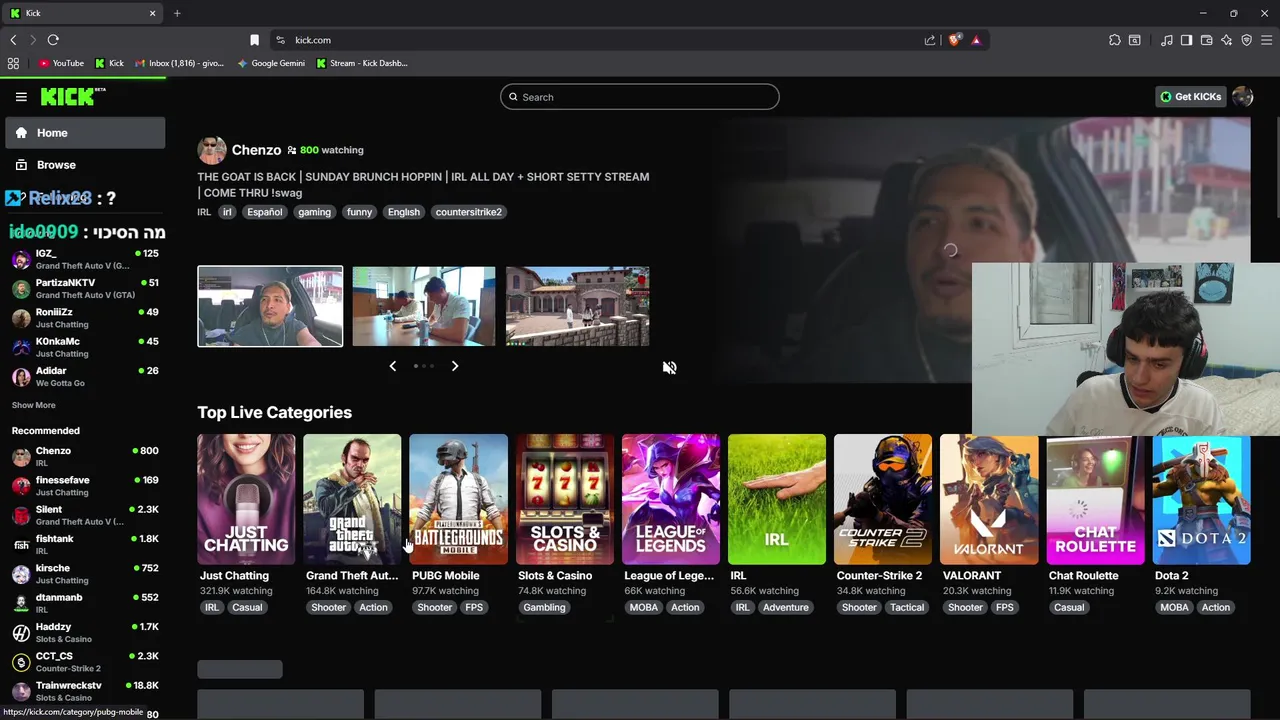Open the Counter-Strike 2 category card
The height and width of the screenshot is (720, 1280).
pyautogui.click(x=883, y=499)
